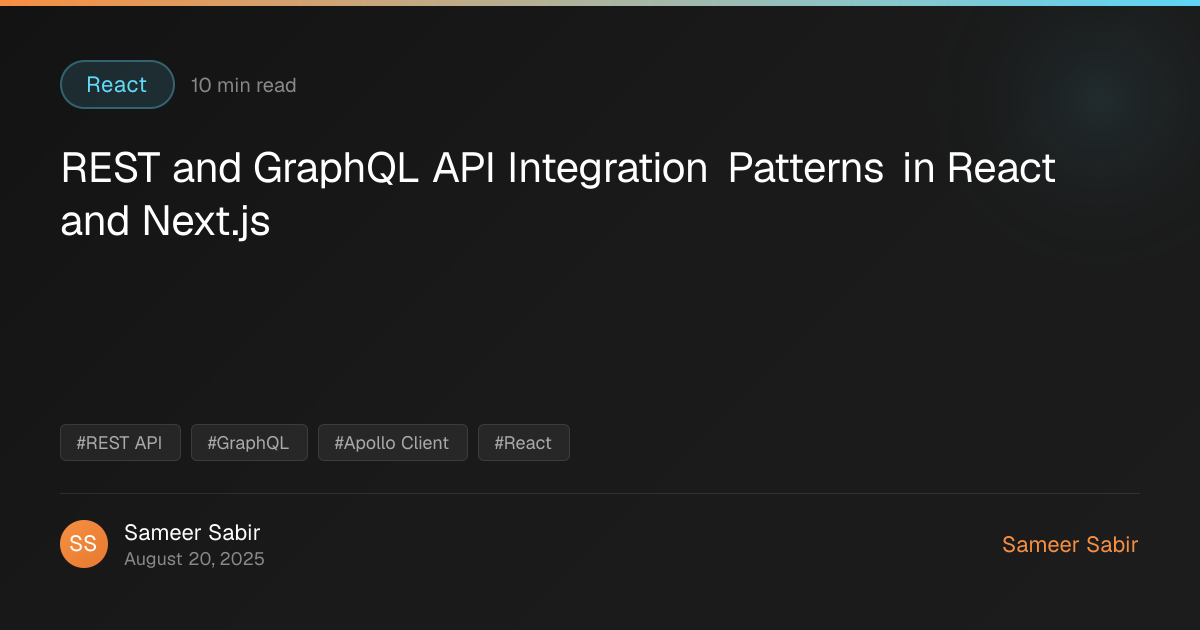
Task: Select the React category badge
Action: pos(117,85)
